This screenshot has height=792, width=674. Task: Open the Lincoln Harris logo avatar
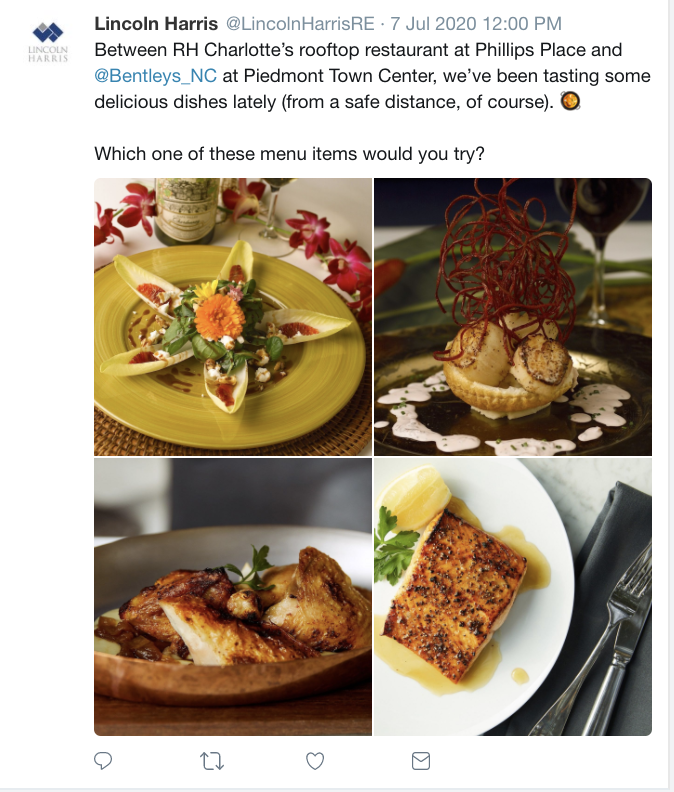click(47, 43)
